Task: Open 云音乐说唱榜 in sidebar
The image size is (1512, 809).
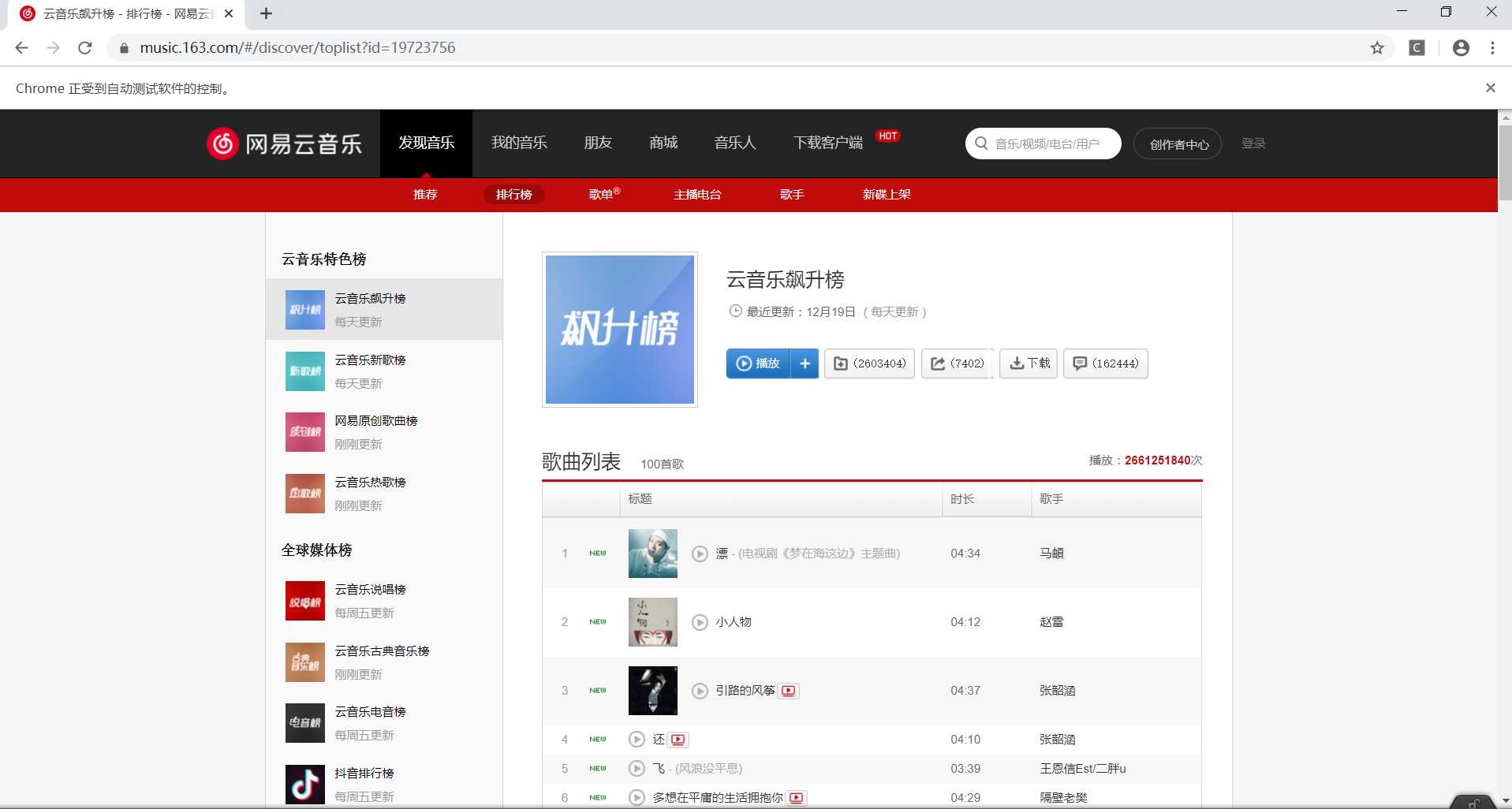Action: coord(384,601)
